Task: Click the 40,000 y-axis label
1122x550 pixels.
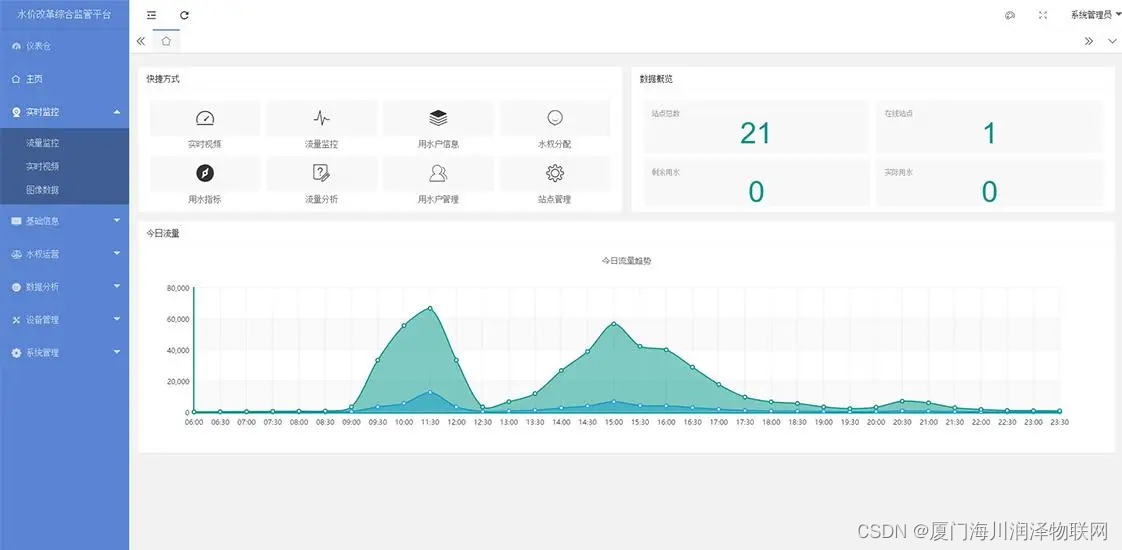Action: click(177, 350)
